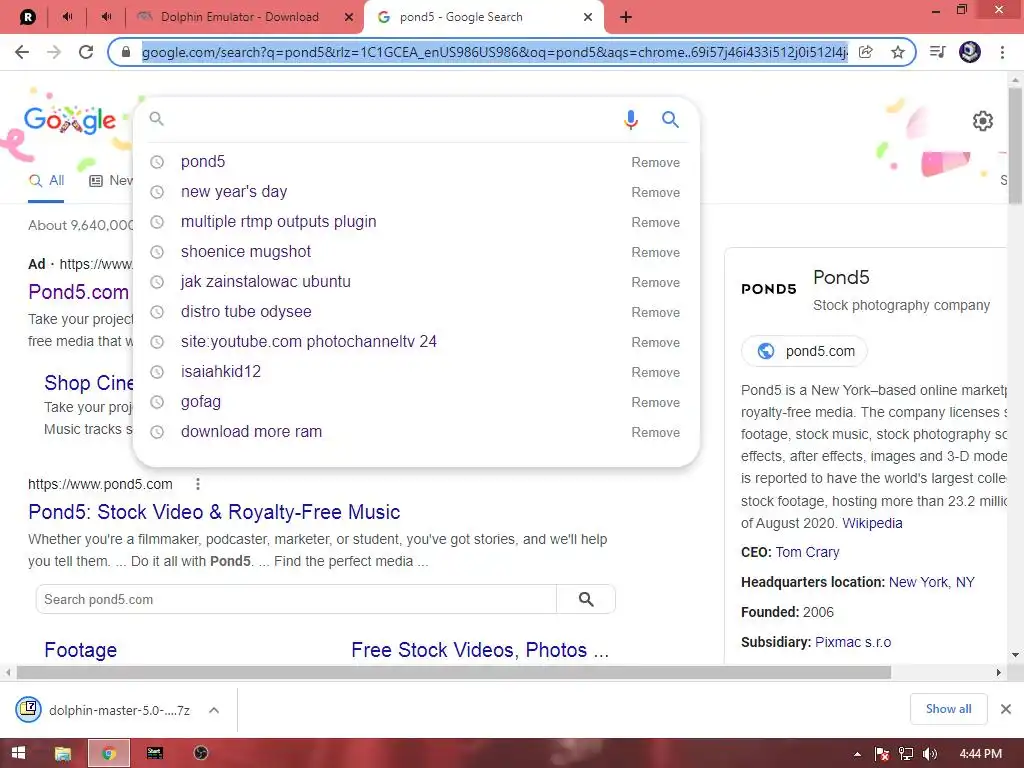Remove 'download more ram' from history
This screenshot has width=1024, height=768.
pos(656,433)
